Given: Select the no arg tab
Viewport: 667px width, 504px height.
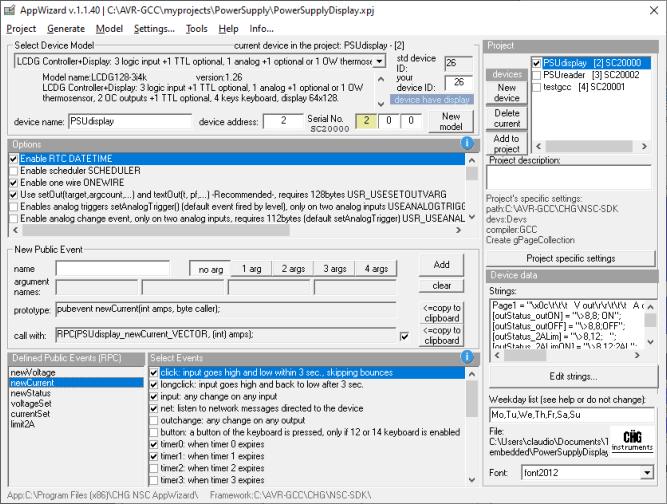Looking at the screenshot, I should (x=210, y=269).
